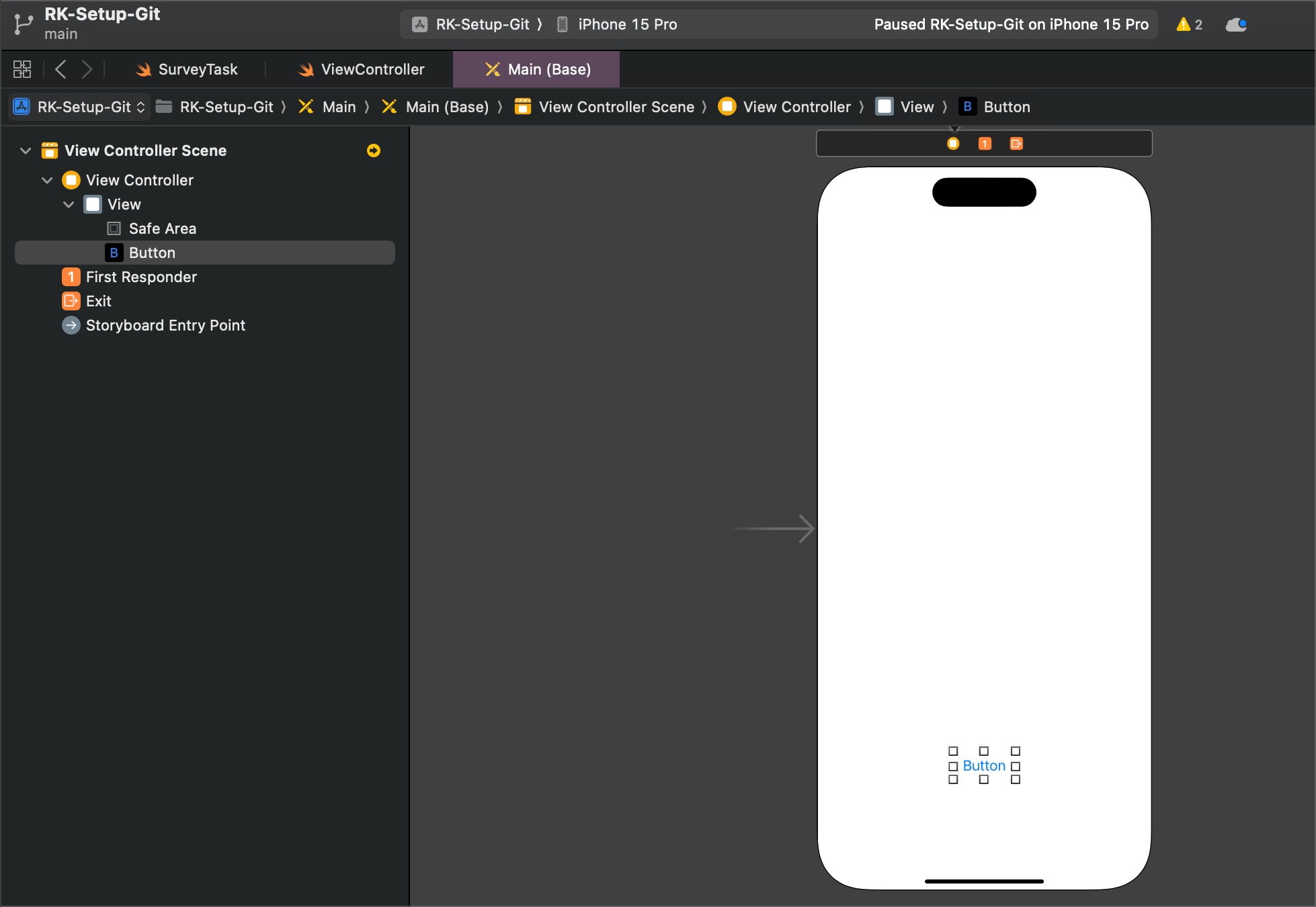Select the First Responder icon
This screenshot has width=1316, height=907.
tap(71, 276)
